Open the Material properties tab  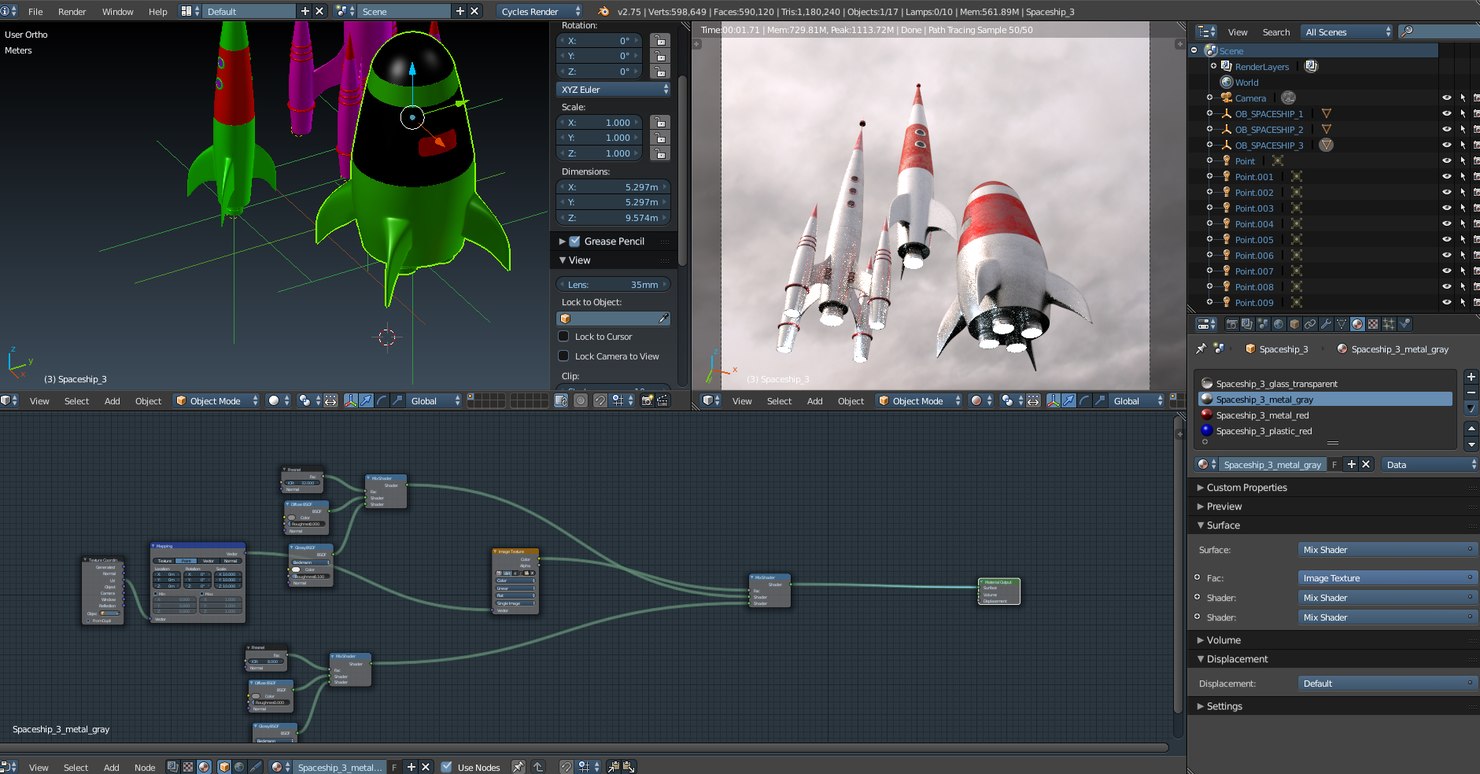pyautogui.click(x=1358, y=324)
